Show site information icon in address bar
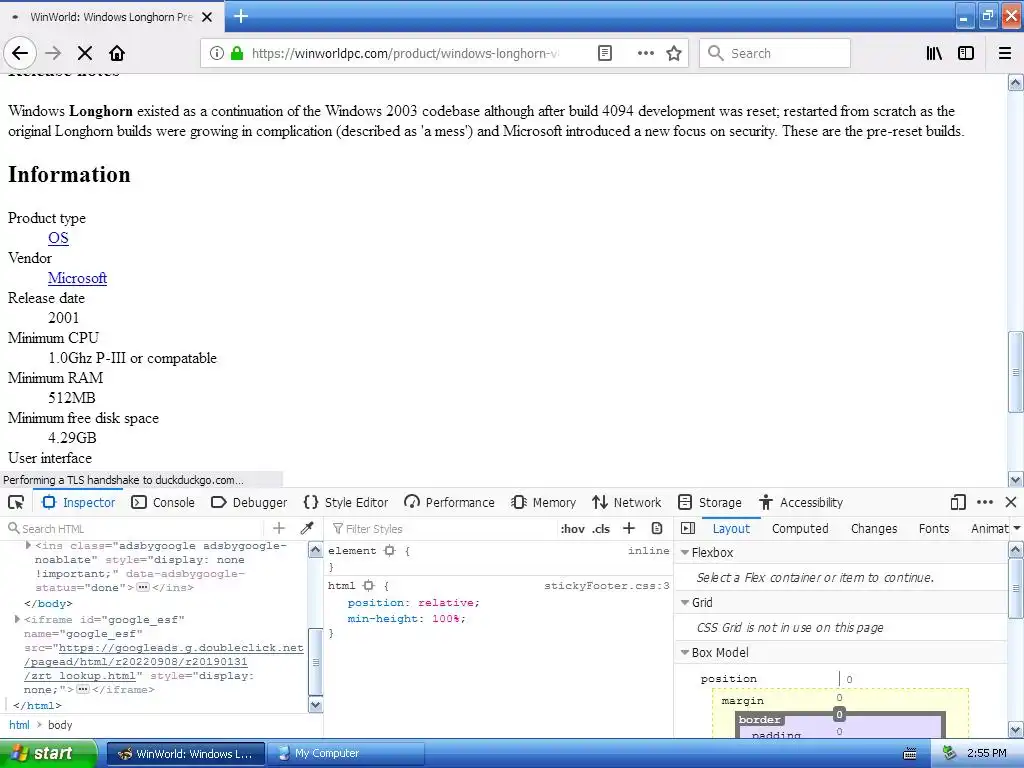The image size is (1024, 768). click(216, 53)
